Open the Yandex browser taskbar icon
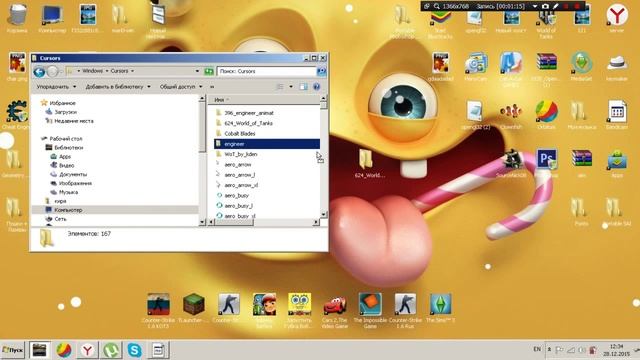Viewport: 640px width, 360px height. point(87,350)
